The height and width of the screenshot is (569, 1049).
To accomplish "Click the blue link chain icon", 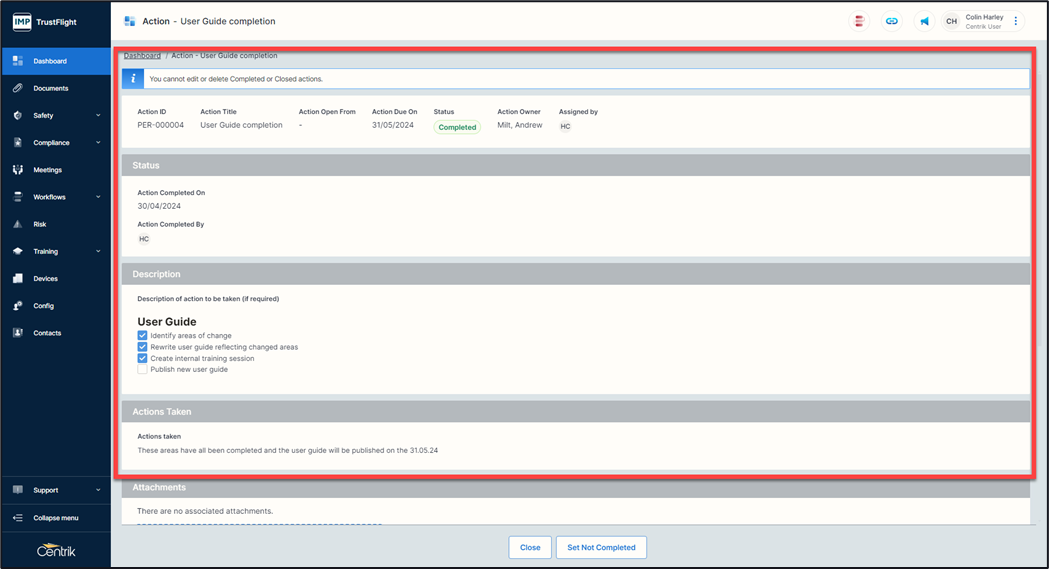I will point(891,21).
